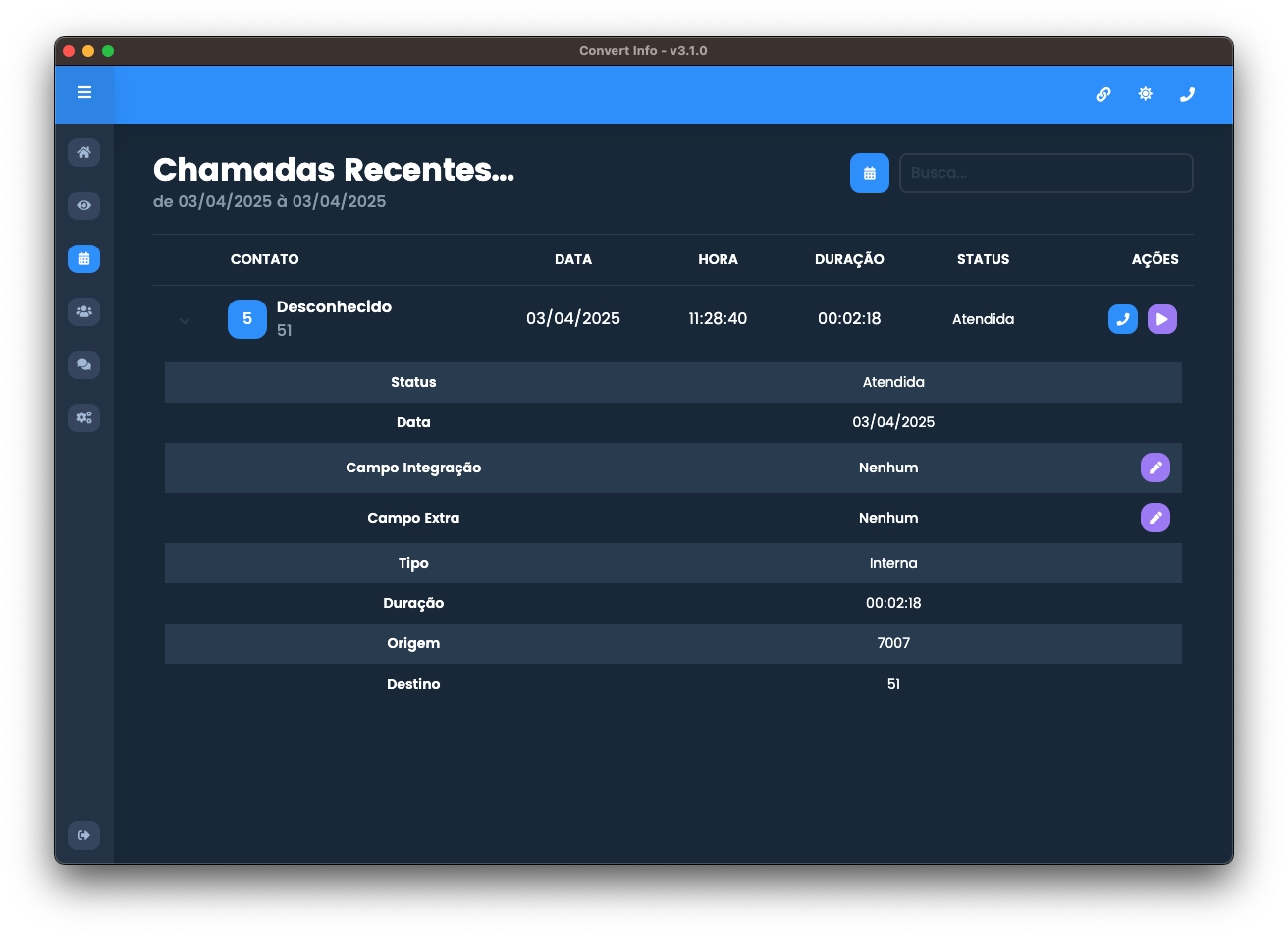Viewport: 1288px width, 937px height.
Task: Toggle the sun theme icon
Action: [x=1146, y=94]
